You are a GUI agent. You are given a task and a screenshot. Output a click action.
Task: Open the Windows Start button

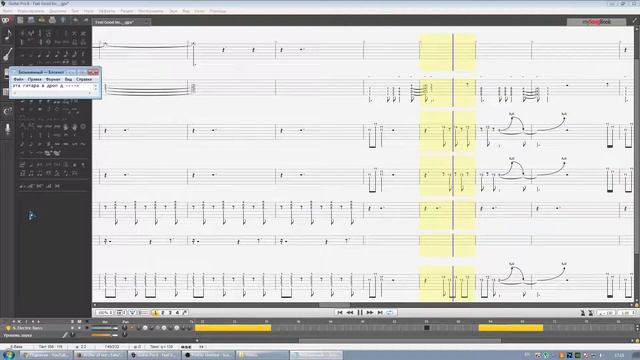pyautogui.click(x=8, y=355)
